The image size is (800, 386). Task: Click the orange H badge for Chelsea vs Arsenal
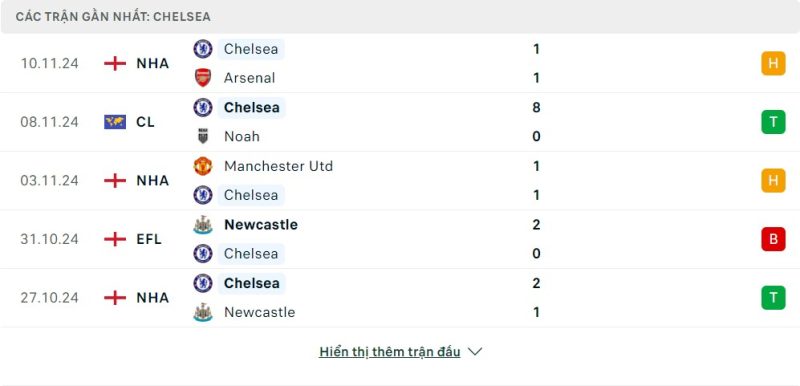tap(773, 63)
